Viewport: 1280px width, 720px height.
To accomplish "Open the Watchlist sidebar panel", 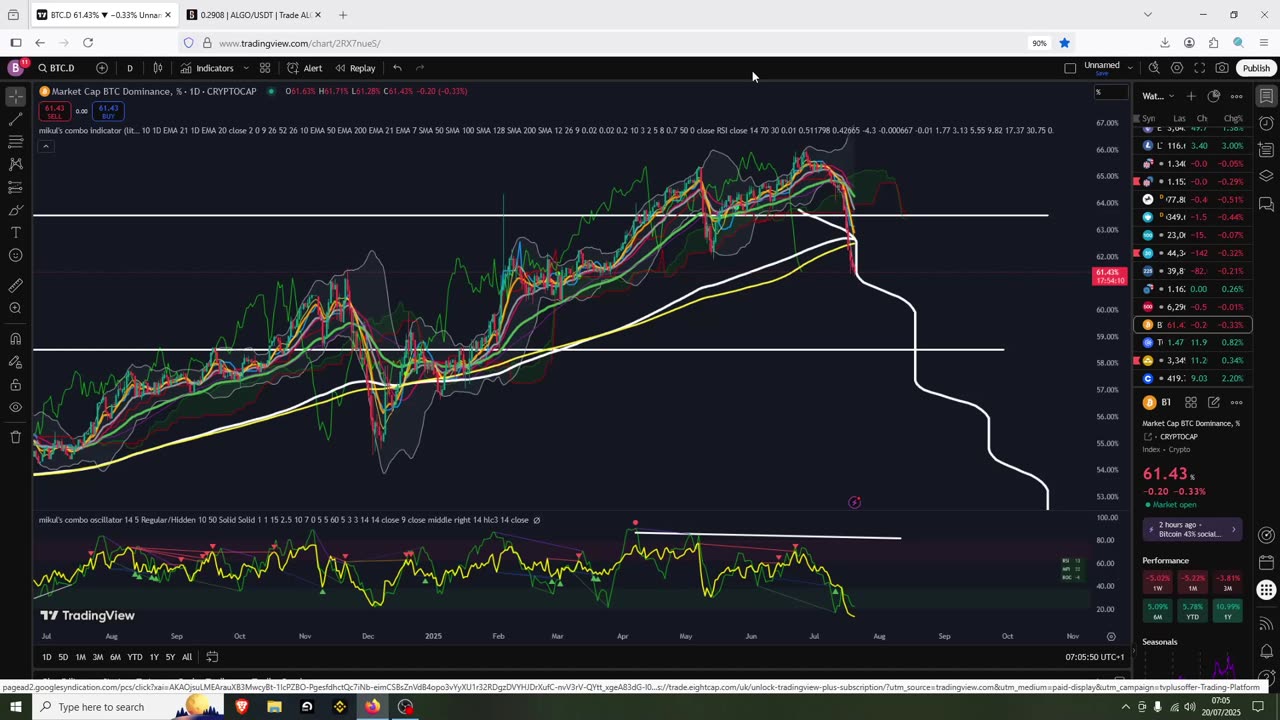I will (x=1266, y=97).
